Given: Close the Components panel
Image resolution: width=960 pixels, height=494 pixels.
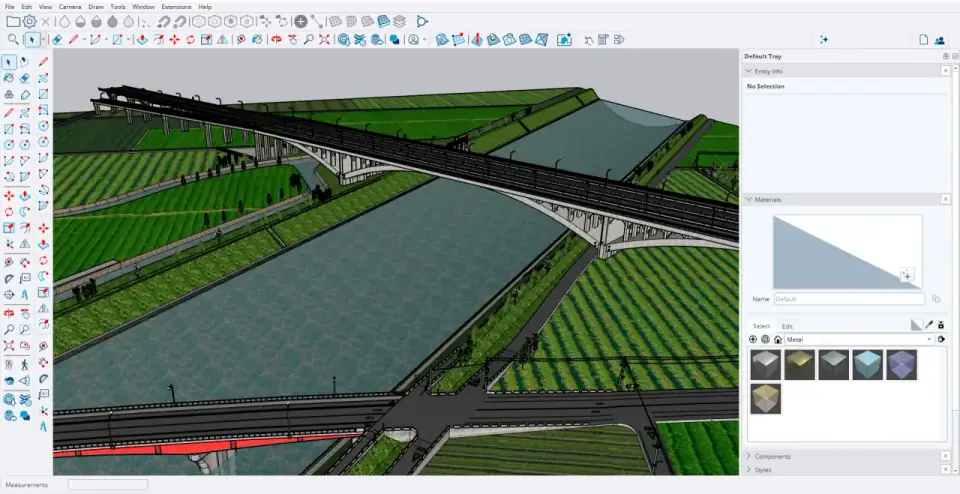Looking at the screenshot, I should 945,456.
